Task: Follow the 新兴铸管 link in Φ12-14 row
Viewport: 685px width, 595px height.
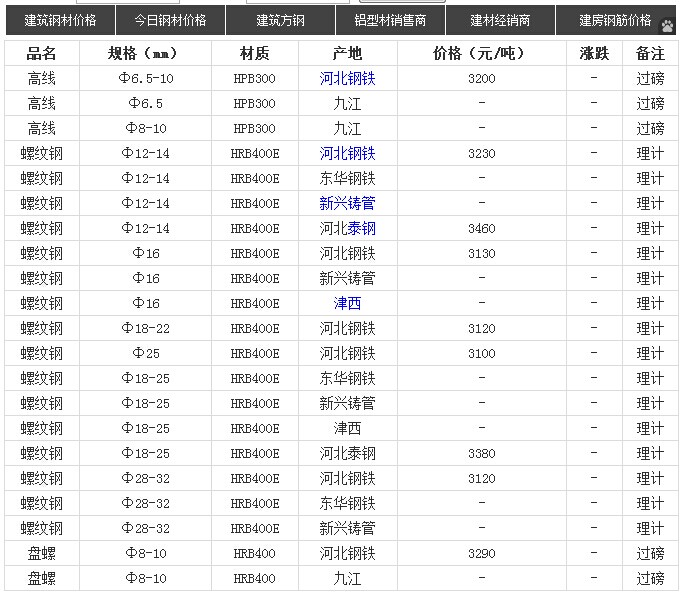Action: 347,203
